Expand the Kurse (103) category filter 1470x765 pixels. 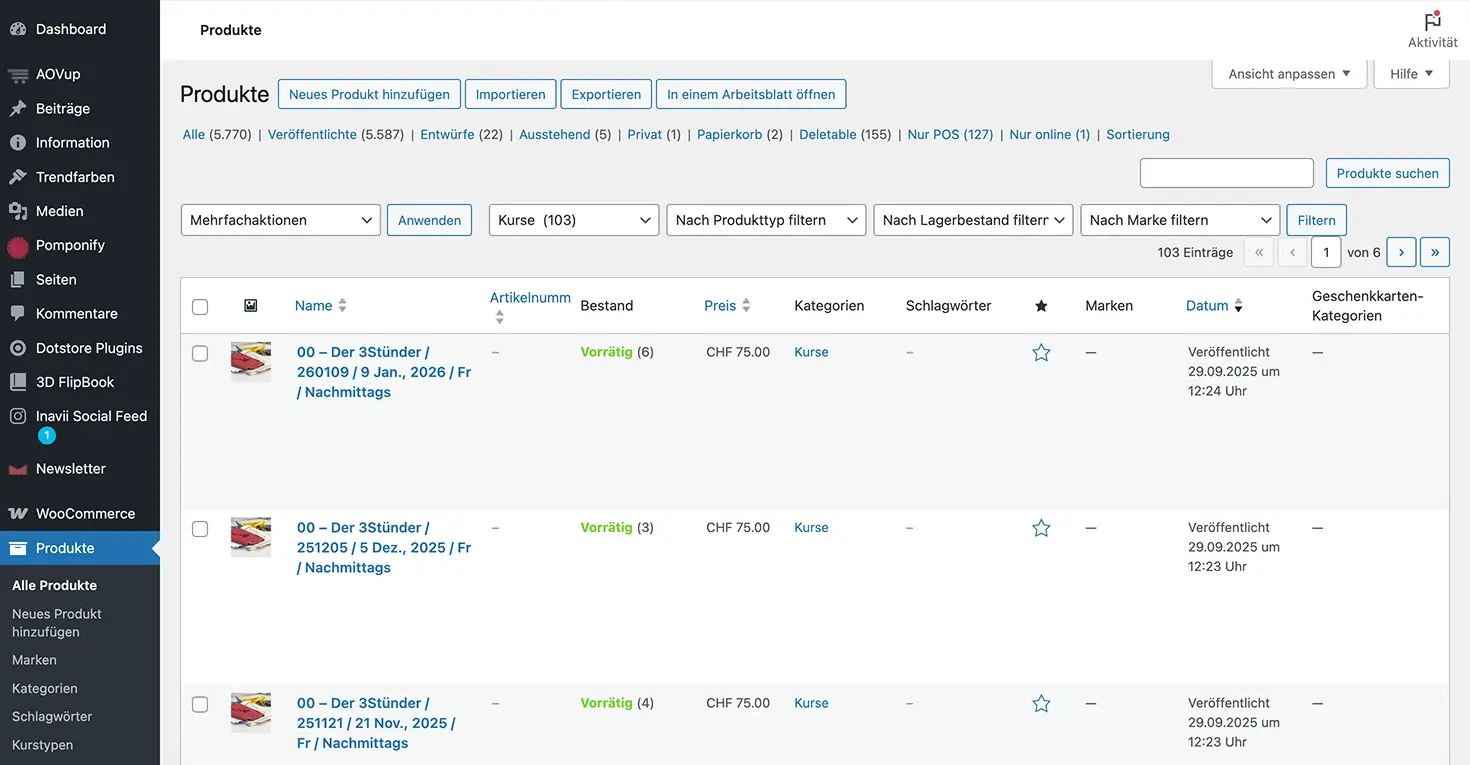(573, 220)
